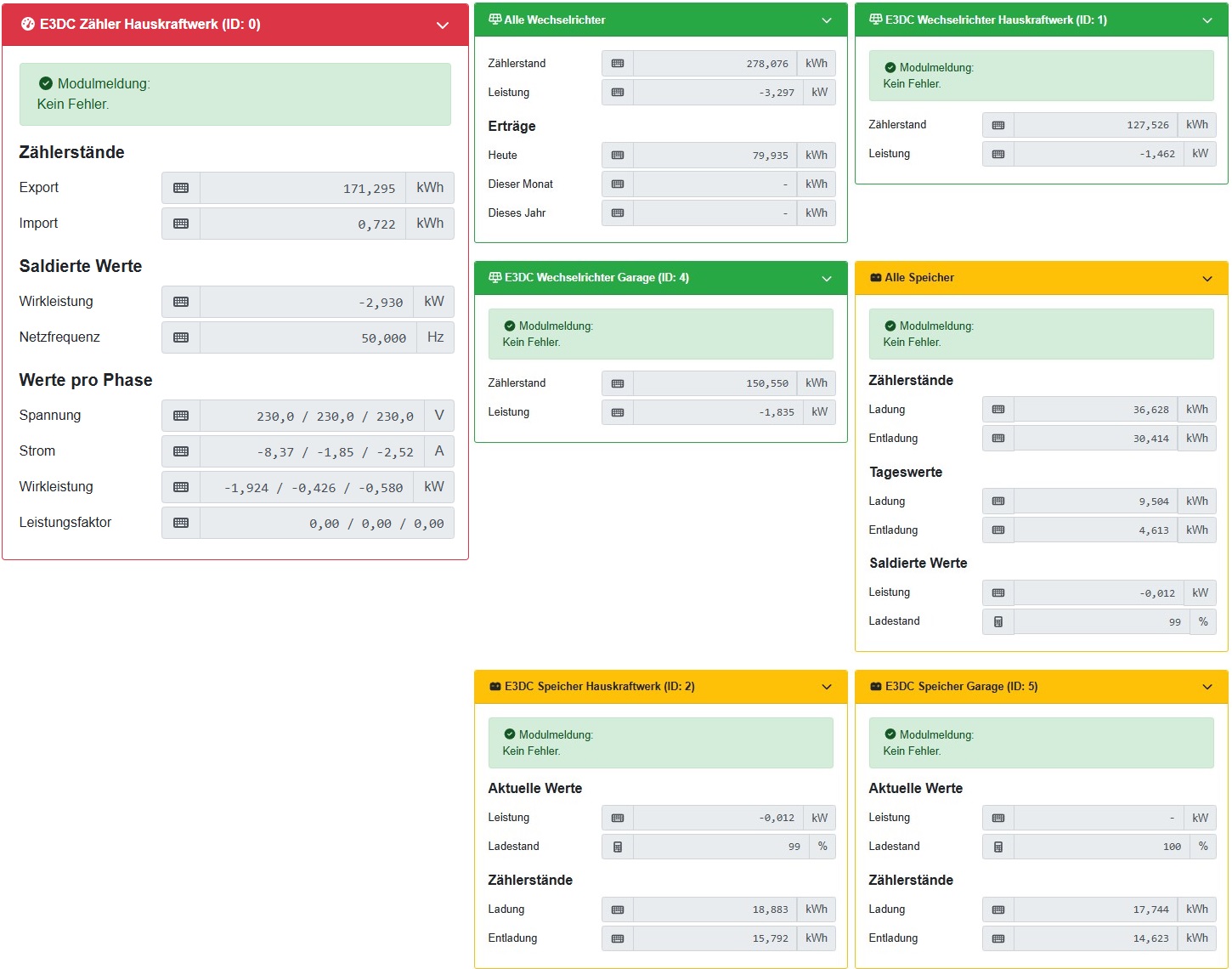Collapse the Wechselrichter Garage (ID: 4) card
This screenshot has height=969, width=1232.
coord(827,279)
